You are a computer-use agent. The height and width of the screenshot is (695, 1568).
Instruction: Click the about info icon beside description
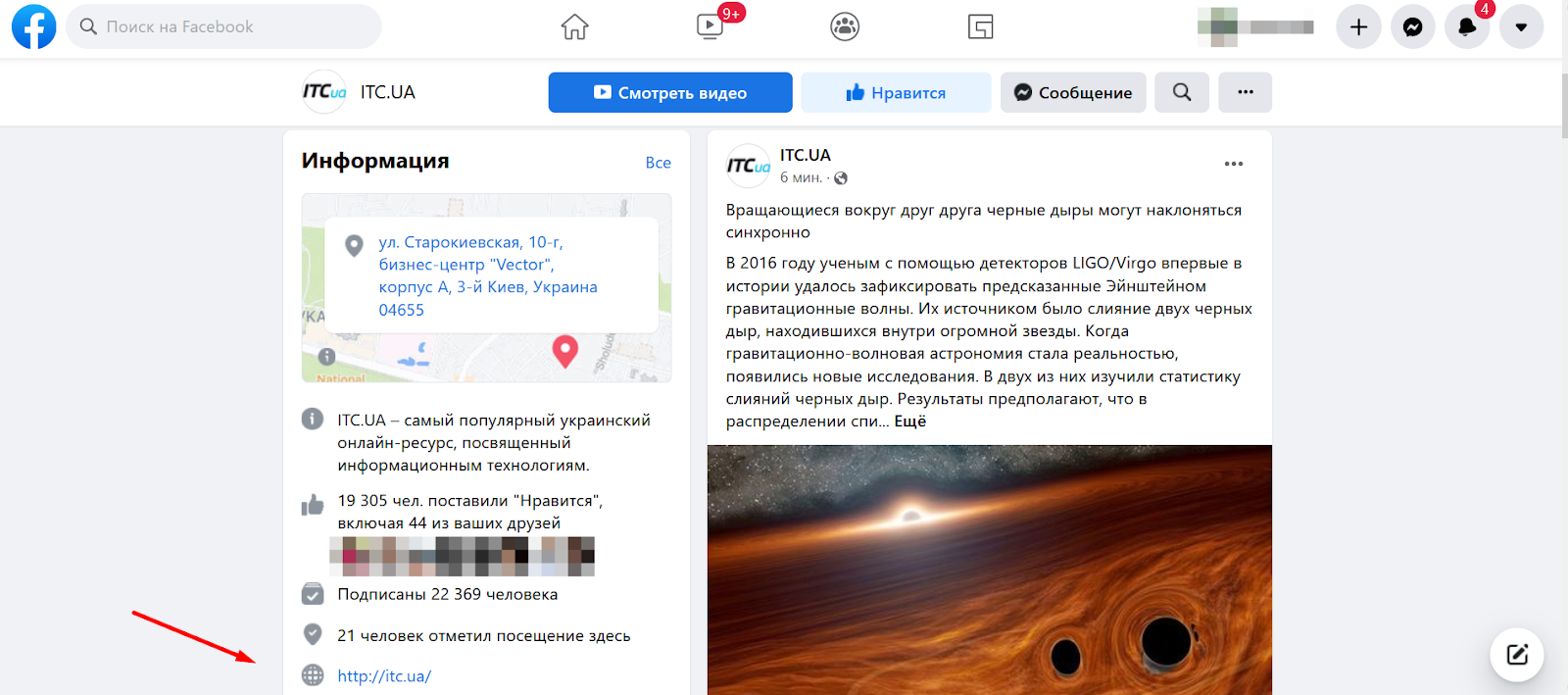click(x=313, y=420)
